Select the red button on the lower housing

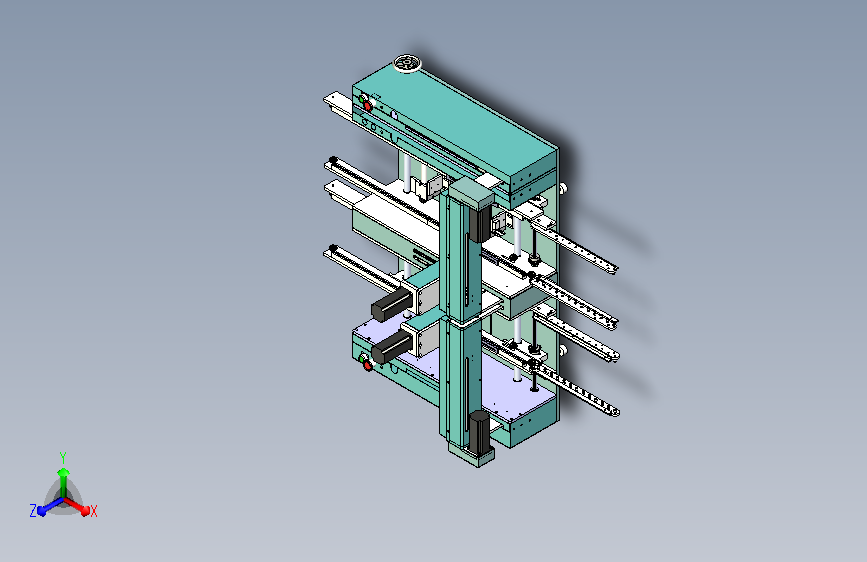click(x=368, y=365)
